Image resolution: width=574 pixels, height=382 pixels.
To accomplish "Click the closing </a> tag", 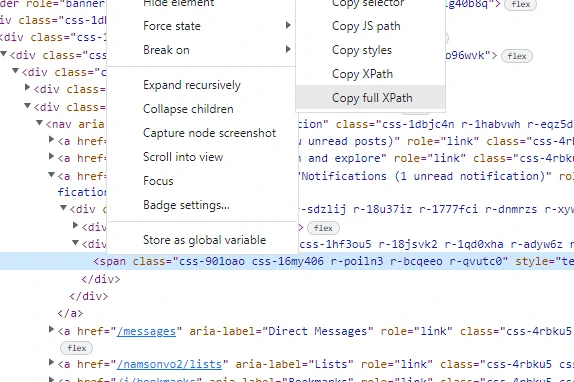I will pyautogui.click(x=70, y=314).
